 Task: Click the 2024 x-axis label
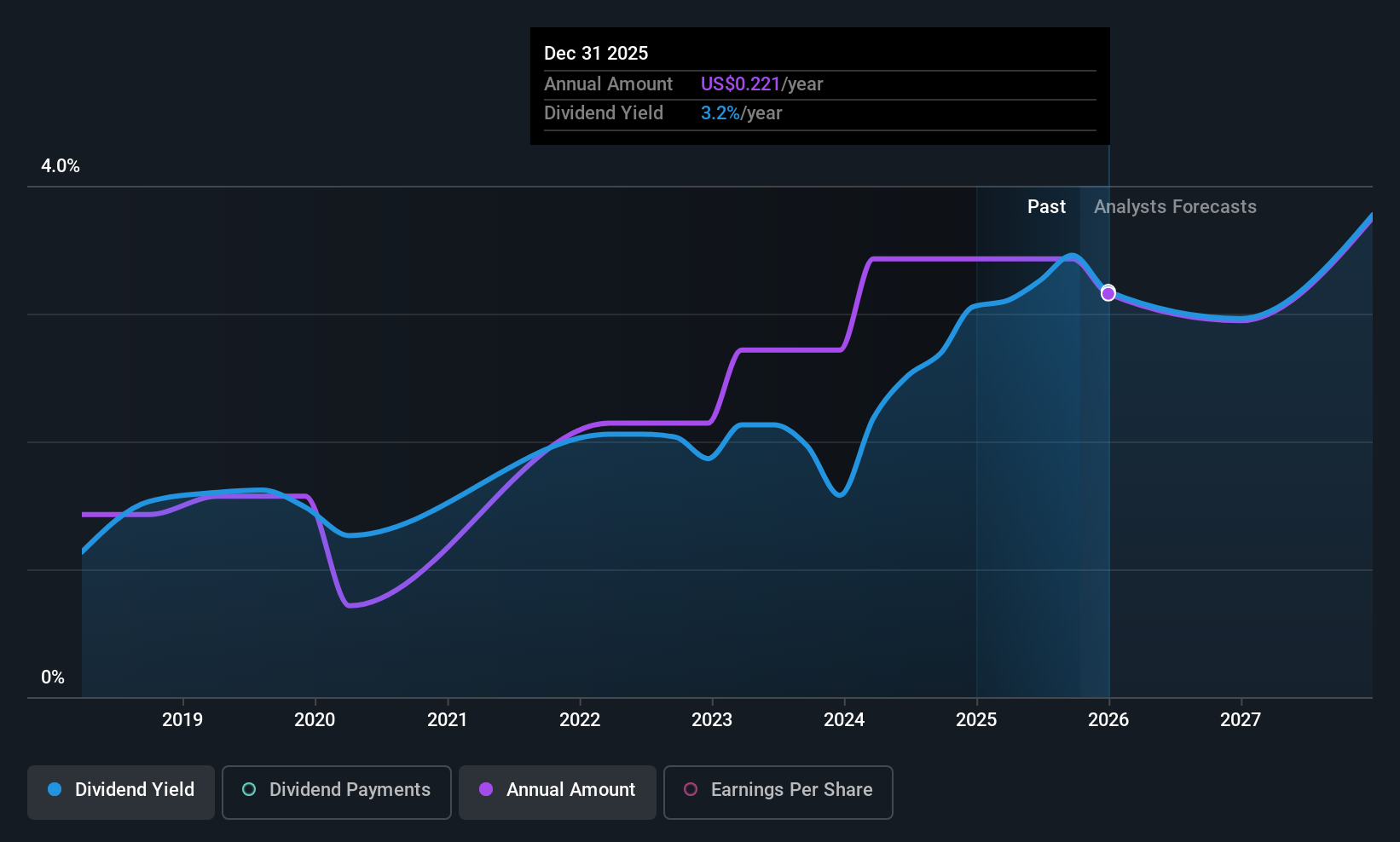tap(844, 719)
